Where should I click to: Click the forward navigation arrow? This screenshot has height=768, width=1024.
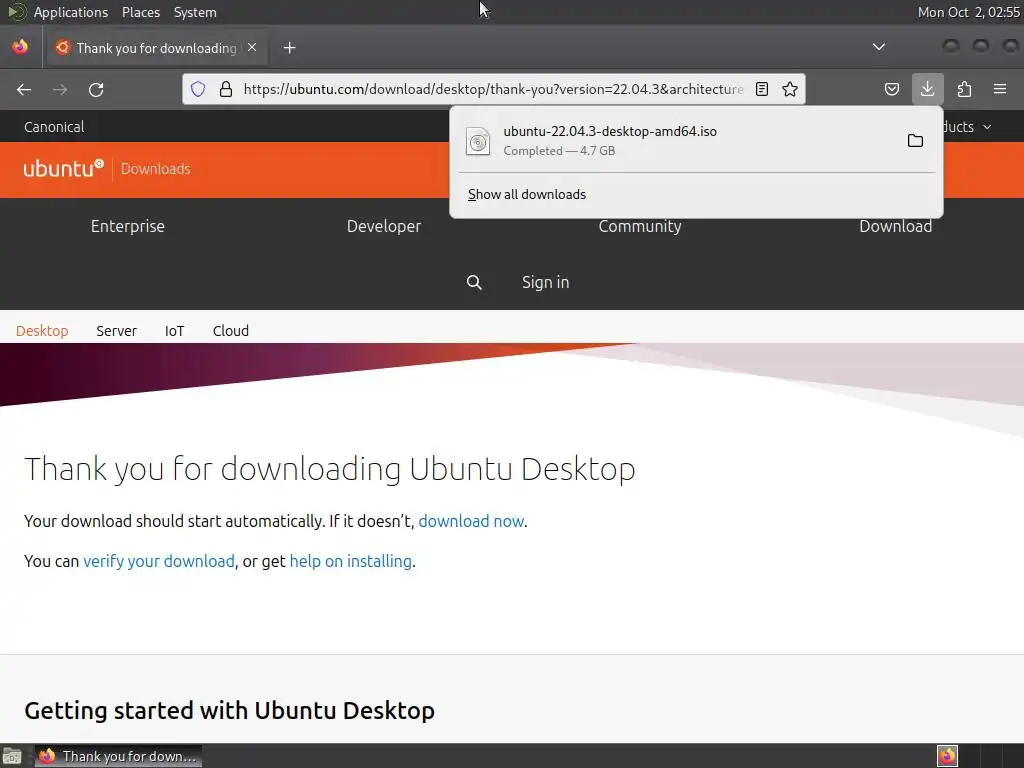tap(60, 89)
